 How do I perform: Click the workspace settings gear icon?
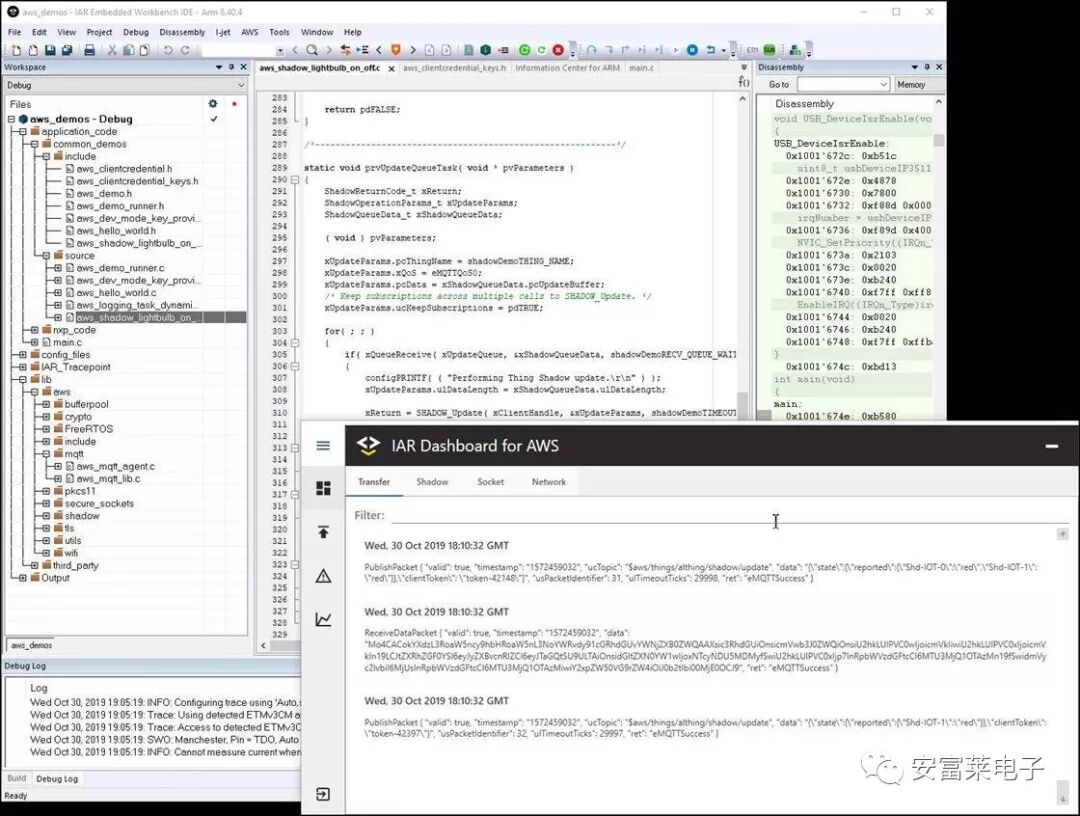212,103
